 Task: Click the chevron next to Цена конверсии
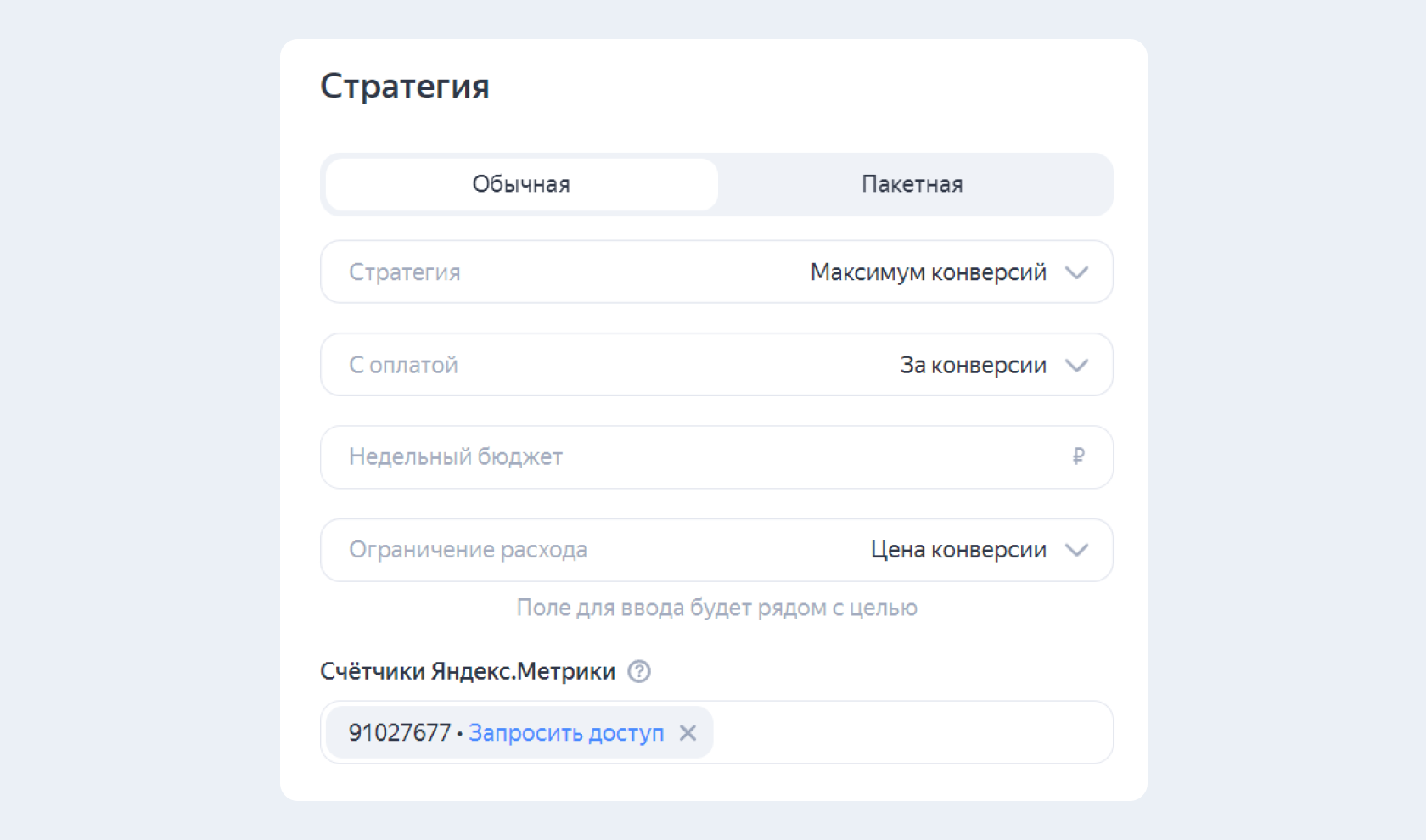click(x=1077, y=550)
